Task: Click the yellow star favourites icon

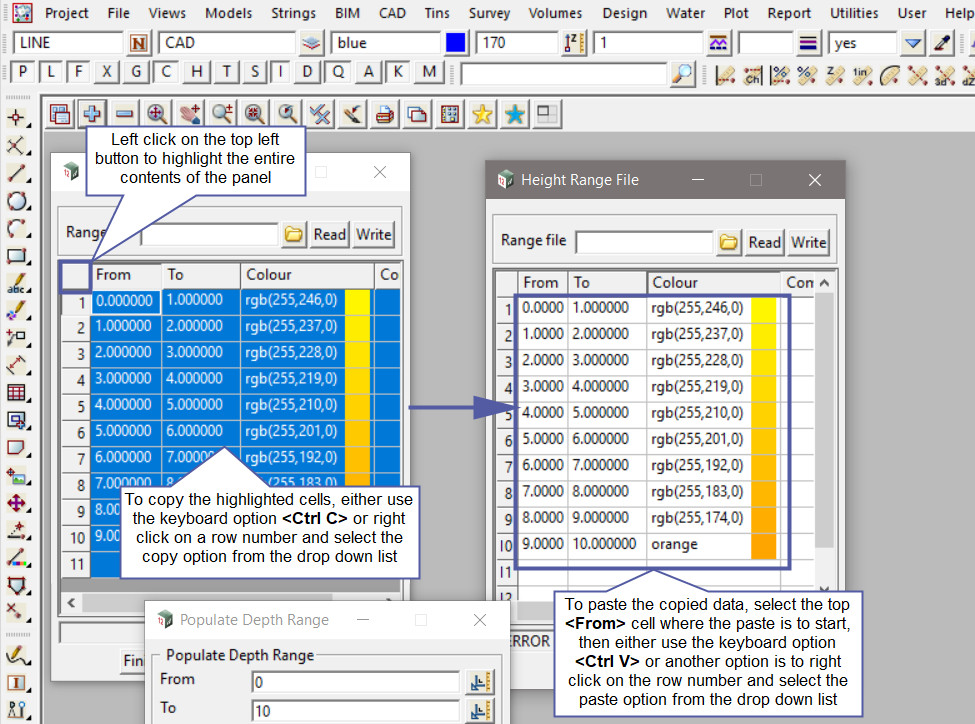Action: 482,114
